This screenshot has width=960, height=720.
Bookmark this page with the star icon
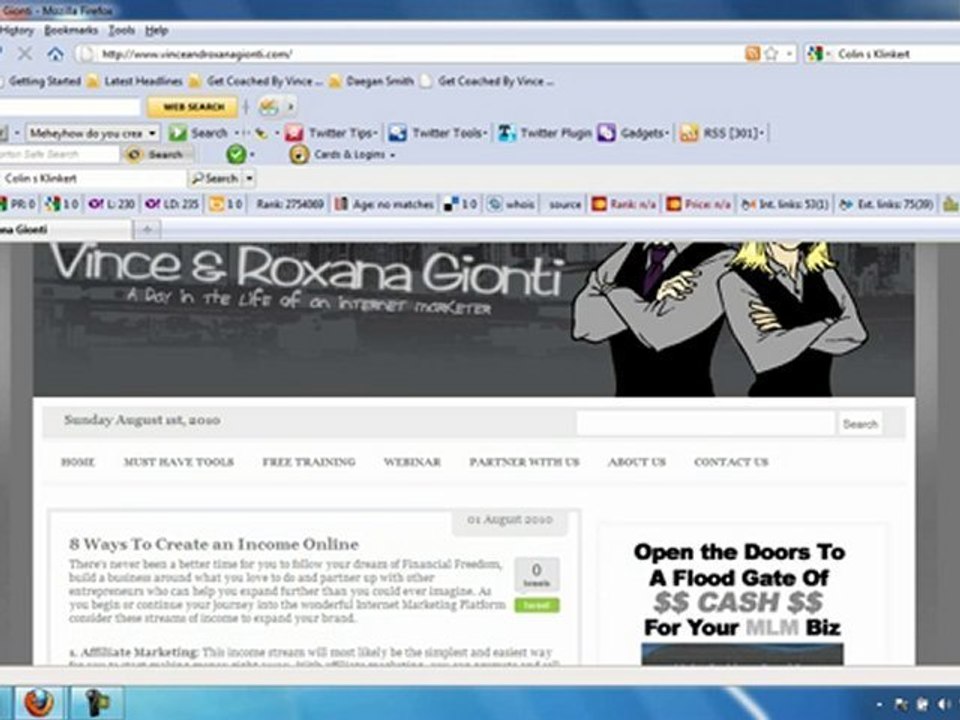pyautogui.click(x=771, y=54)
